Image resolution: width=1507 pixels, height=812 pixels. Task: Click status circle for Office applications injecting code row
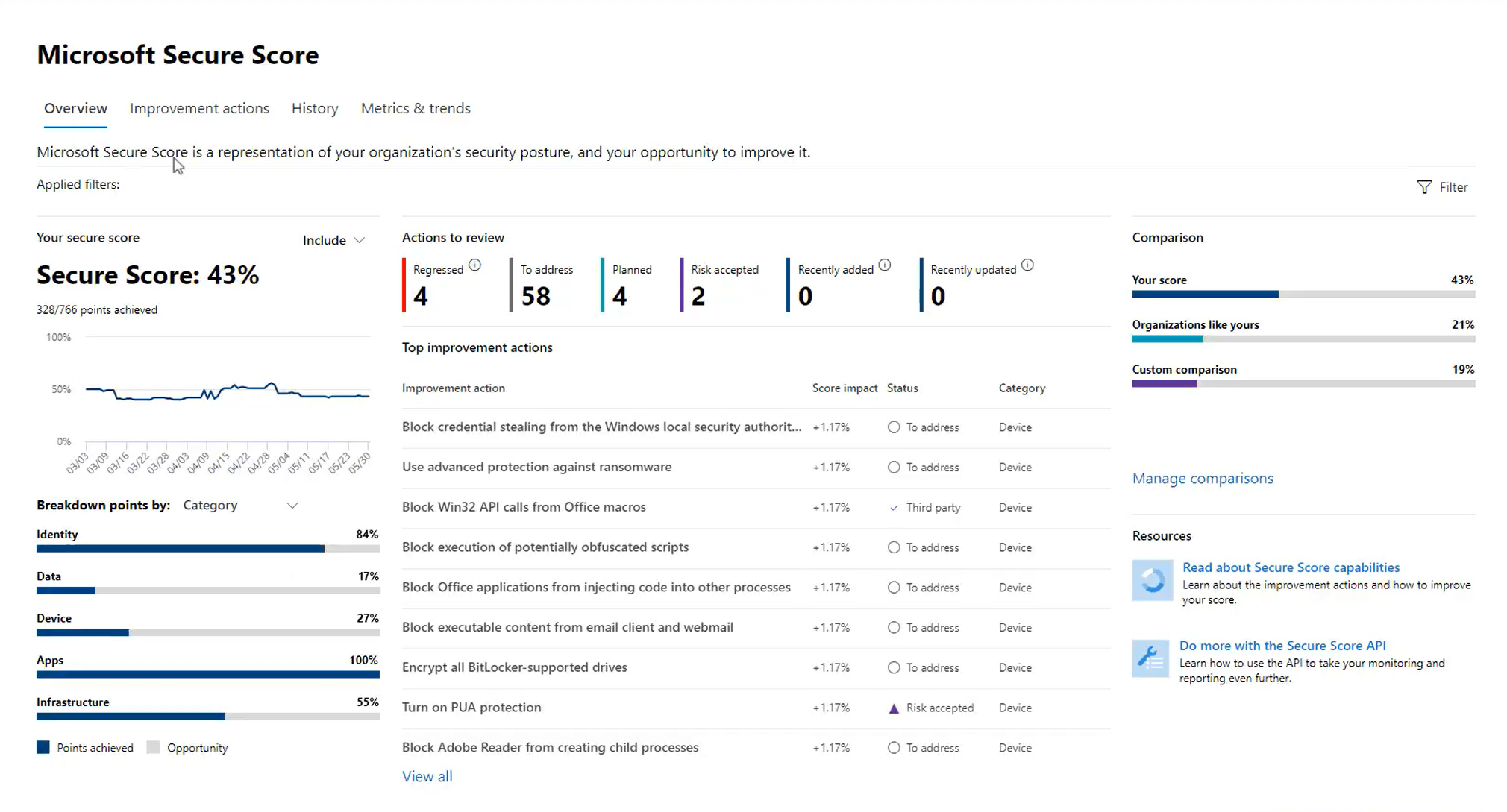(894, 588)
